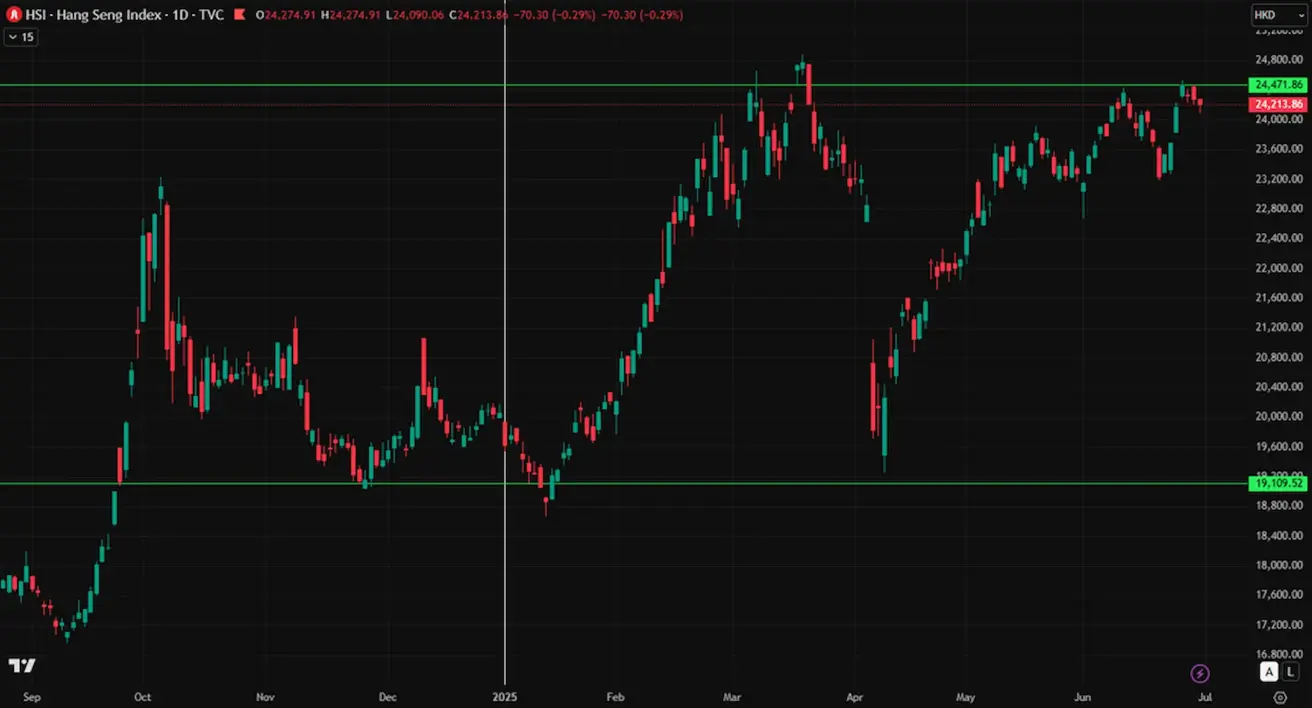Click the Jul label on time axis
Screen dimensions: 1312x708
[x=1205, y=697]
